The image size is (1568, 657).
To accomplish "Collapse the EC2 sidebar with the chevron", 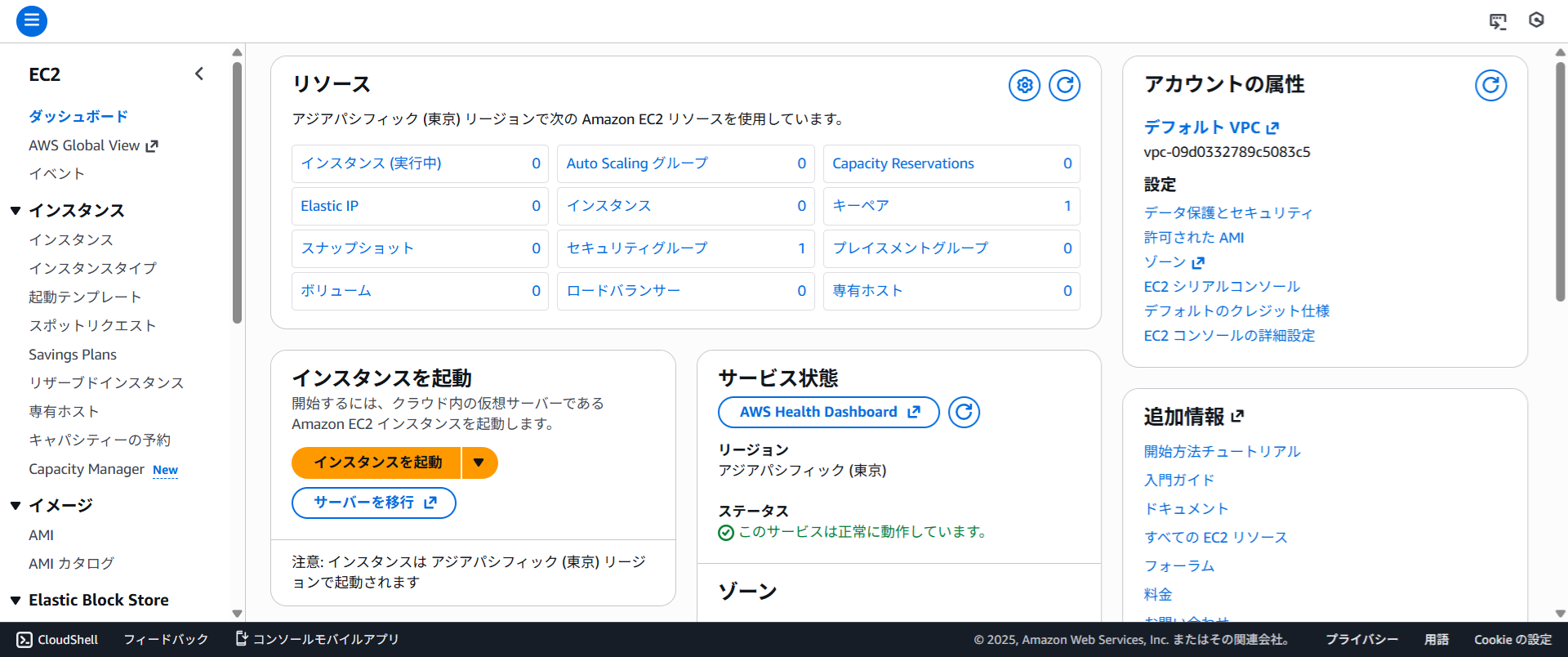I will (199, 74).
